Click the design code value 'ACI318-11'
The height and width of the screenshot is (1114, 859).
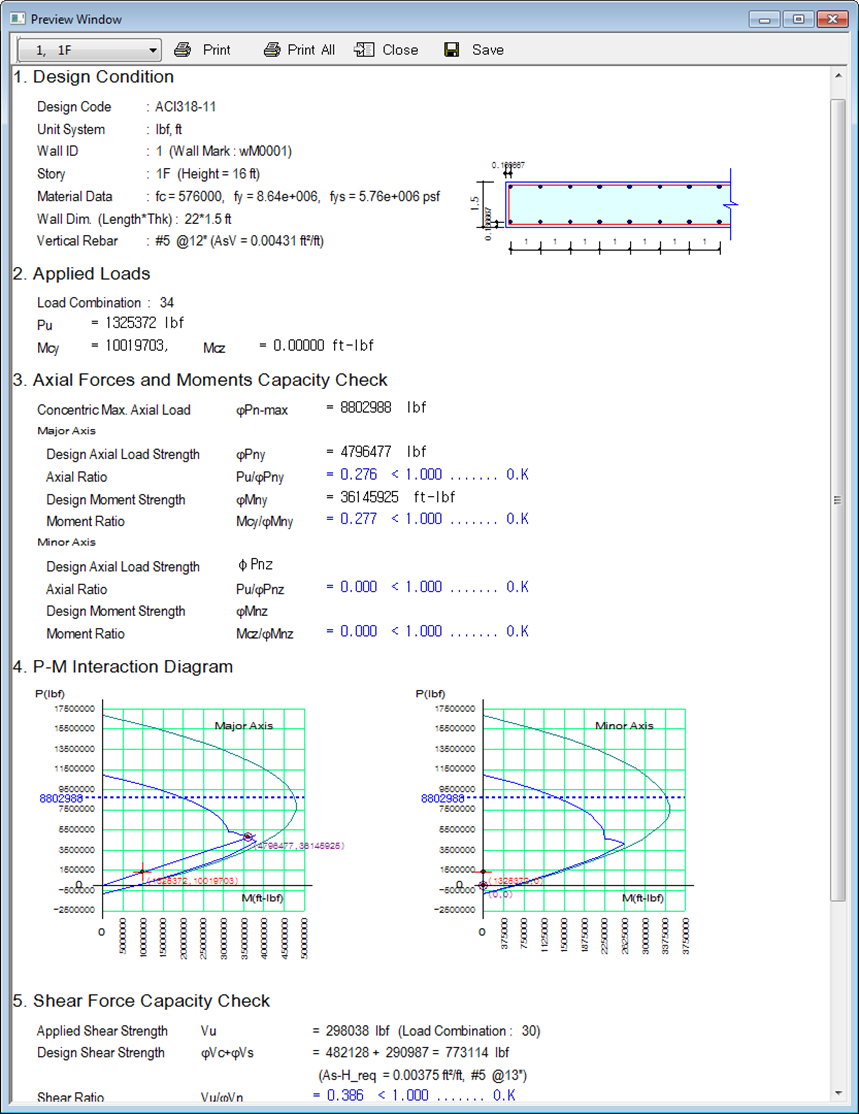pyautogui.click(x=185, y=107)
